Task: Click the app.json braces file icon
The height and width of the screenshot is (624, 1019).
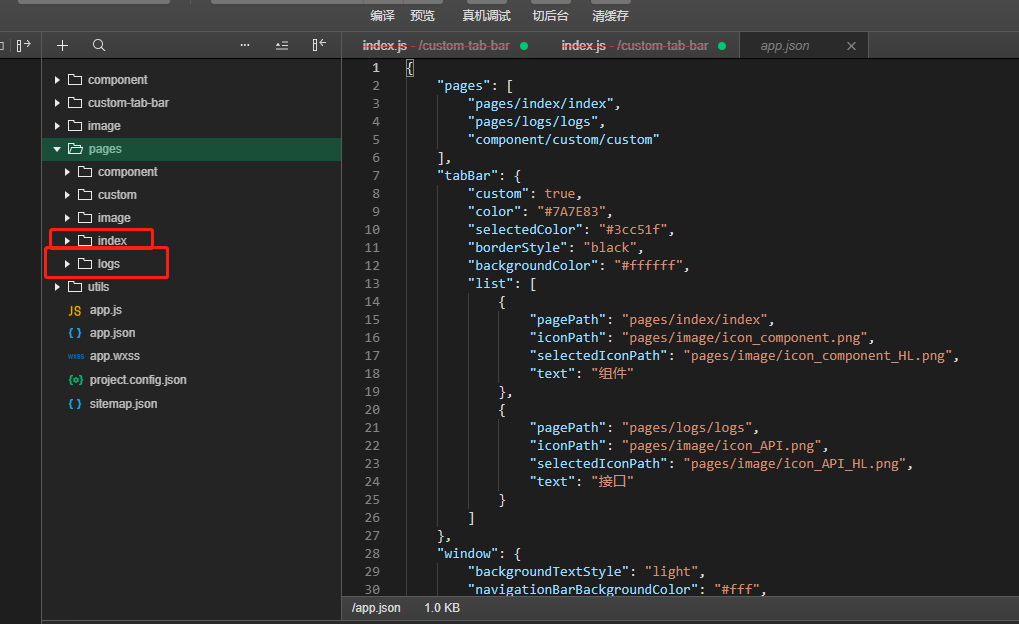Action: (x=75, y=333)
